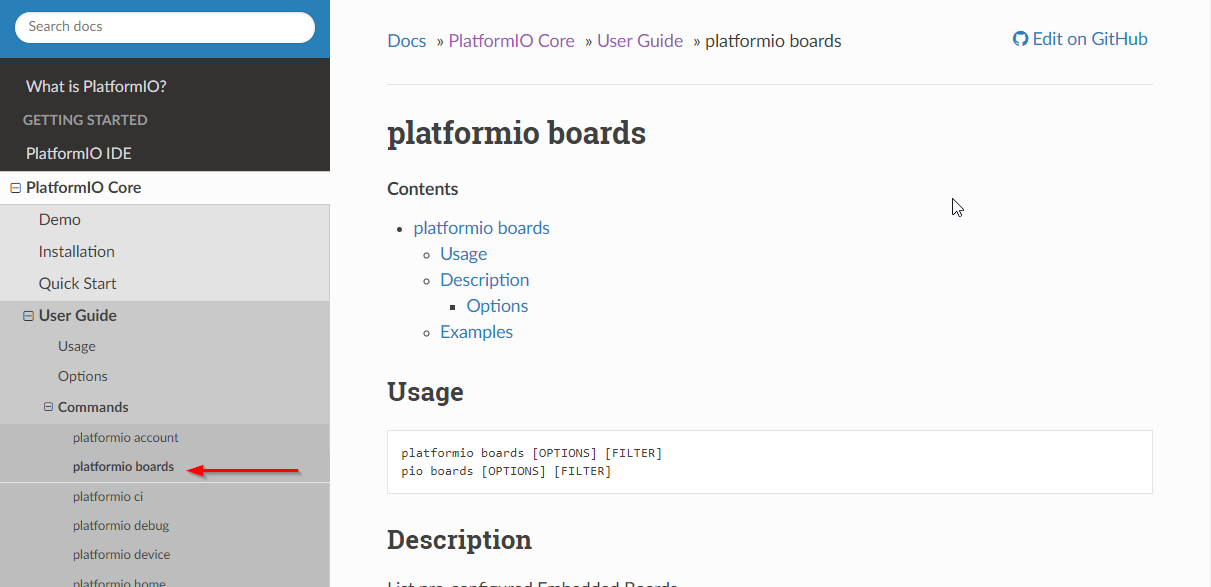The height and width of the screenshot is (587, 1211).
Task: Select platformio ci in the sidebar
Action: (x=108, y=496)
